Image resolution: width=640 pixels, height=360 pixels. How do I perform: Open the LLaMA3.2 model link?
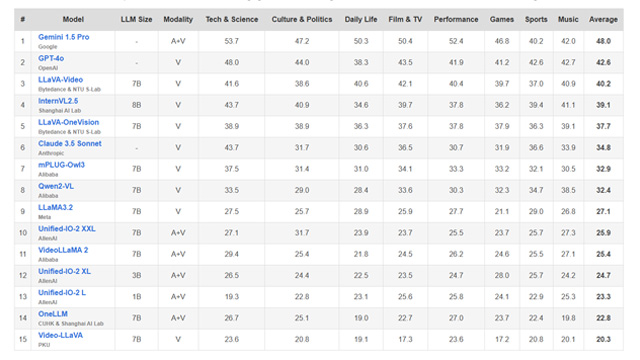click(56, 207)
